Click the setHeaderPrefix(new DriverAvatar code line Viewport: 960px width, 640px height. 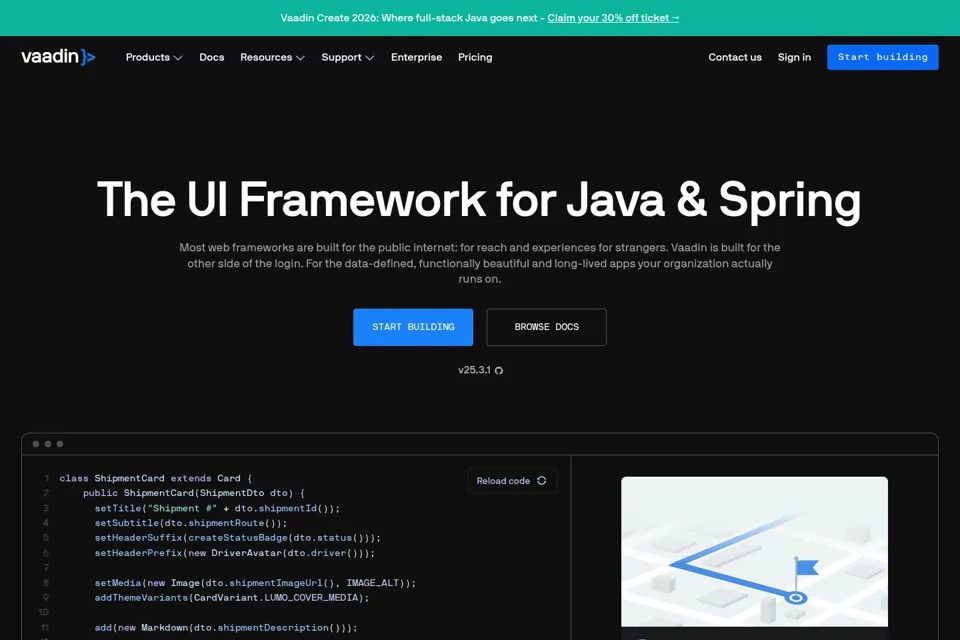coord(234,553)
